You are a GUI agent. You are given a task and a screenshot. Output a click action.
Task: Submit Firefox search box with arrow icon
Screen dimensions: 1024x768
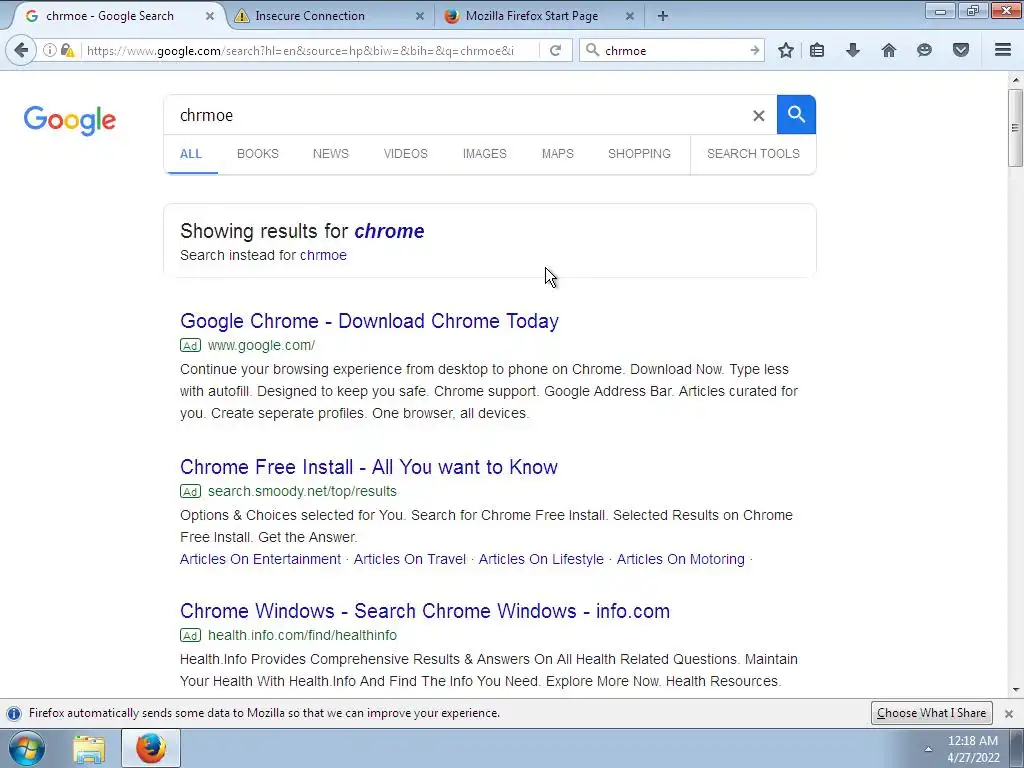click(754, 50)
